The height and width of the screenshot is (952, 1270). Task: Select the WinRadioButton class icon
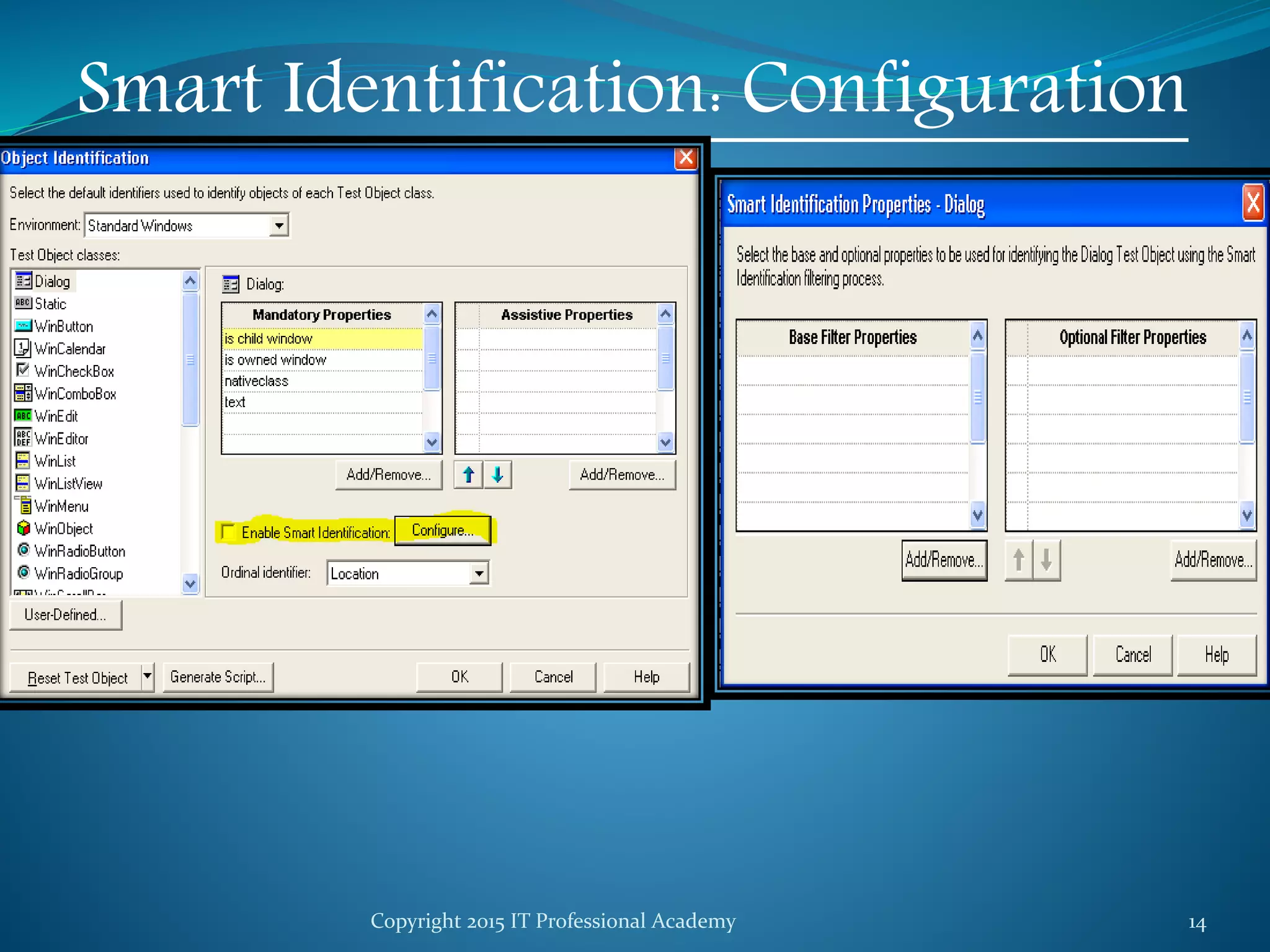pyautogui.click(x=24, y=550)
